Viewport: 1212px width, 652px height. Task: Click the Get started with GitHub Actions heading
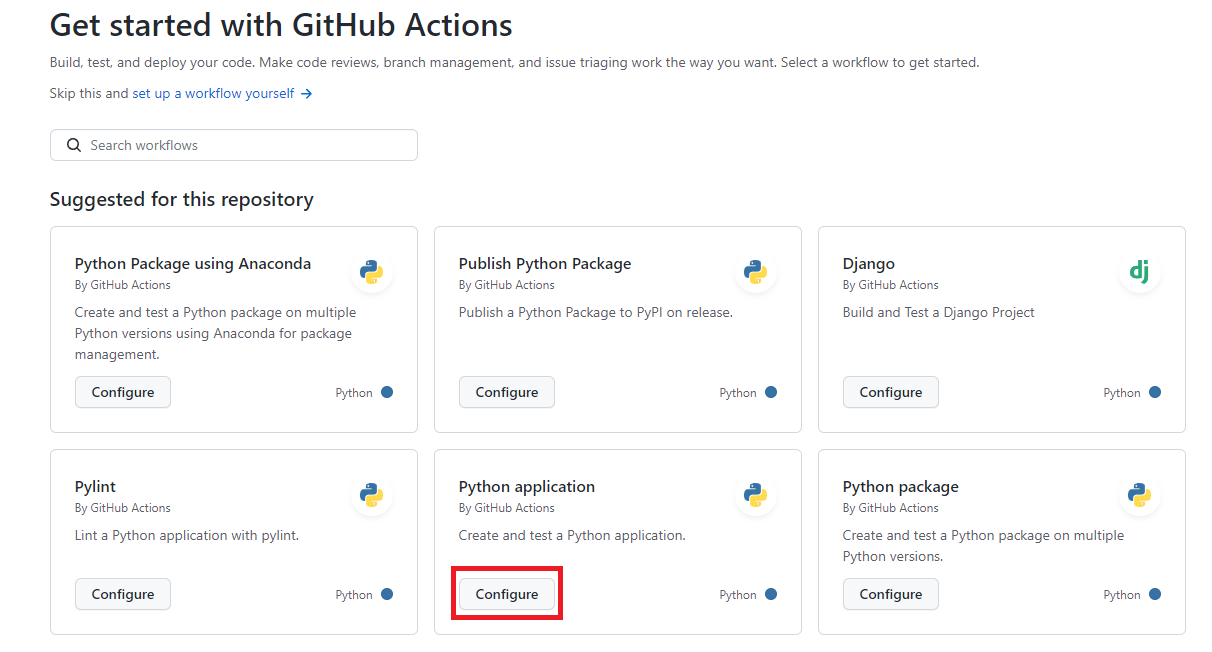(281, 24)
